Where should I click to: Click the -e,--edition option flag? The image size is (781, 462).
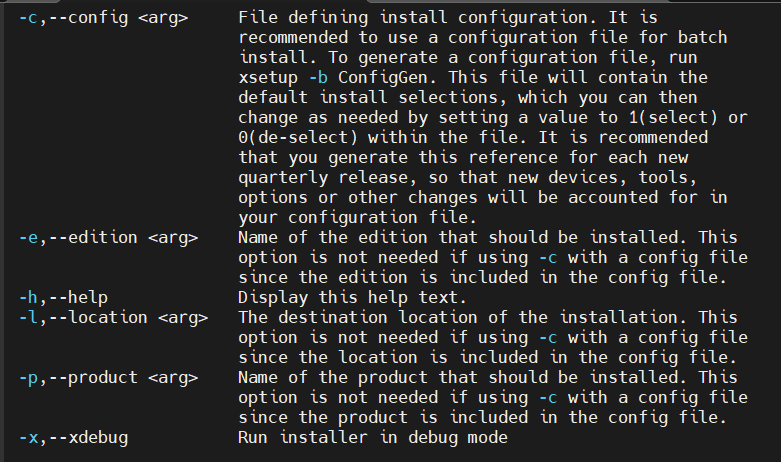point(109,237)
